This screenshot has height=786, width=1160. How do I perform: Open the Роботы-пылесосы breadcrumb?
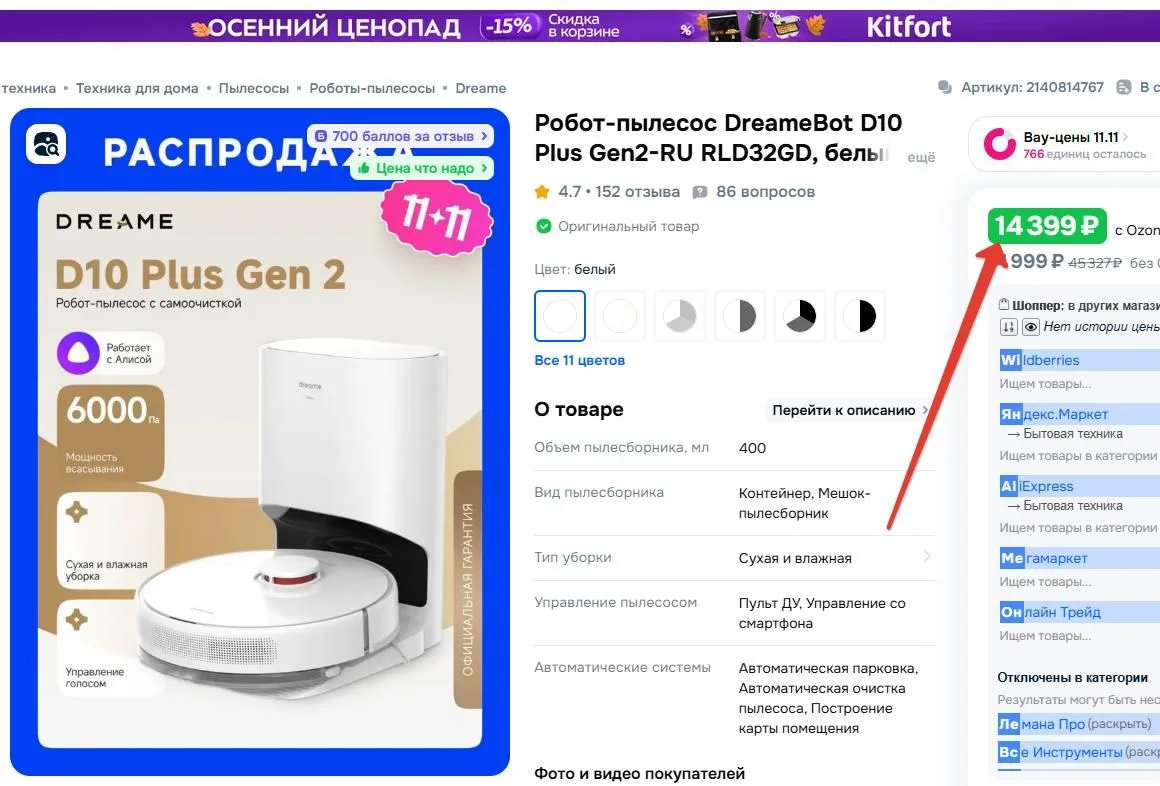[372, 88]
